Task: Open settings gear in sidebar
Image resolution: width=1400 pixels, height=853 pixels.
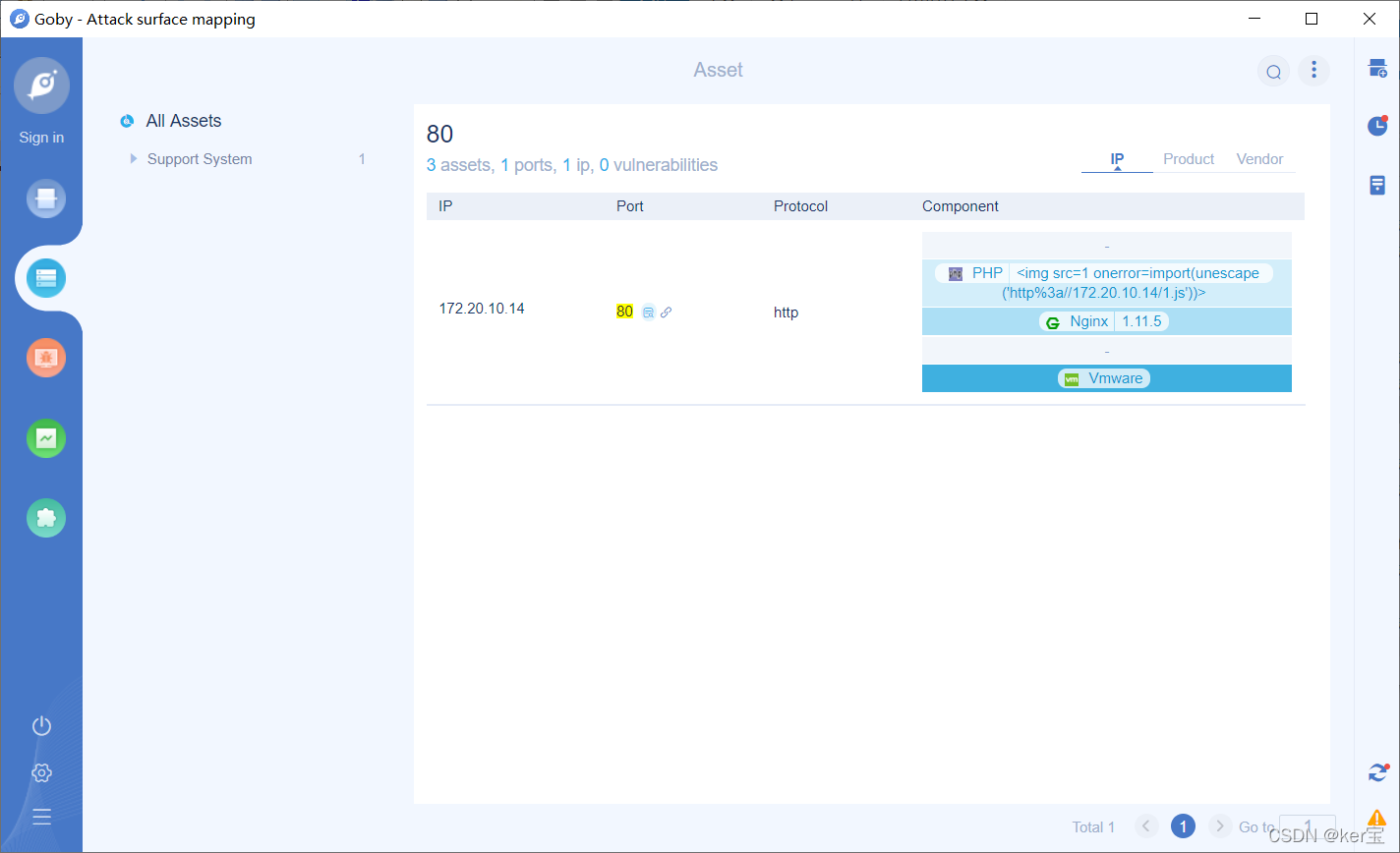Action: [x=41, y=772]
